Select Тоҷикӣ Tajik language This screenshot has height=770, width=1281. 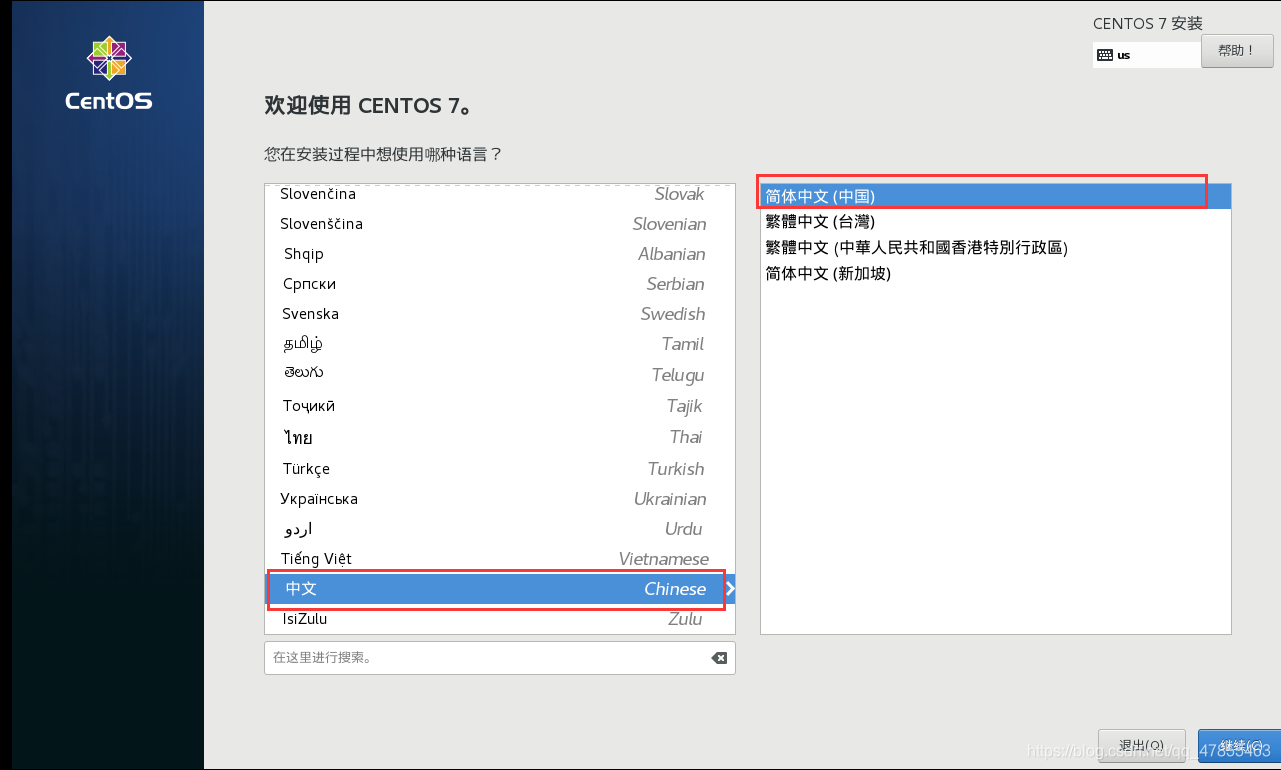point(500,406)
